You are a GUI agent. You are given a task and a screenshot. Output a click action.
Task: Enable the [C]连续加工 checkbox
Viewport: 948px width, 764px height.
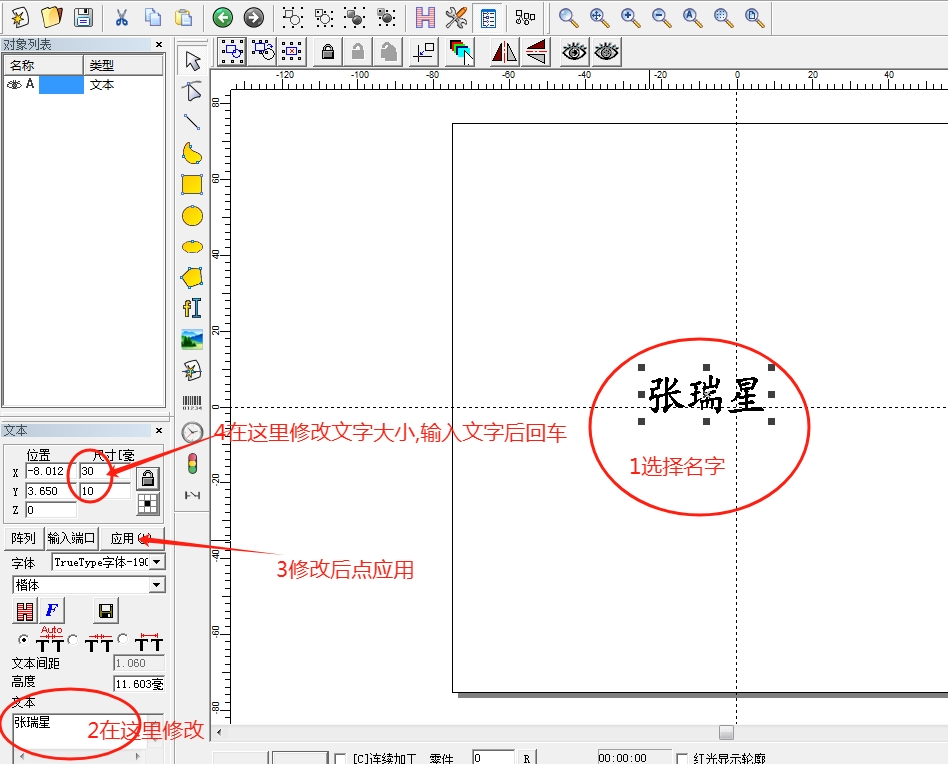340,758
